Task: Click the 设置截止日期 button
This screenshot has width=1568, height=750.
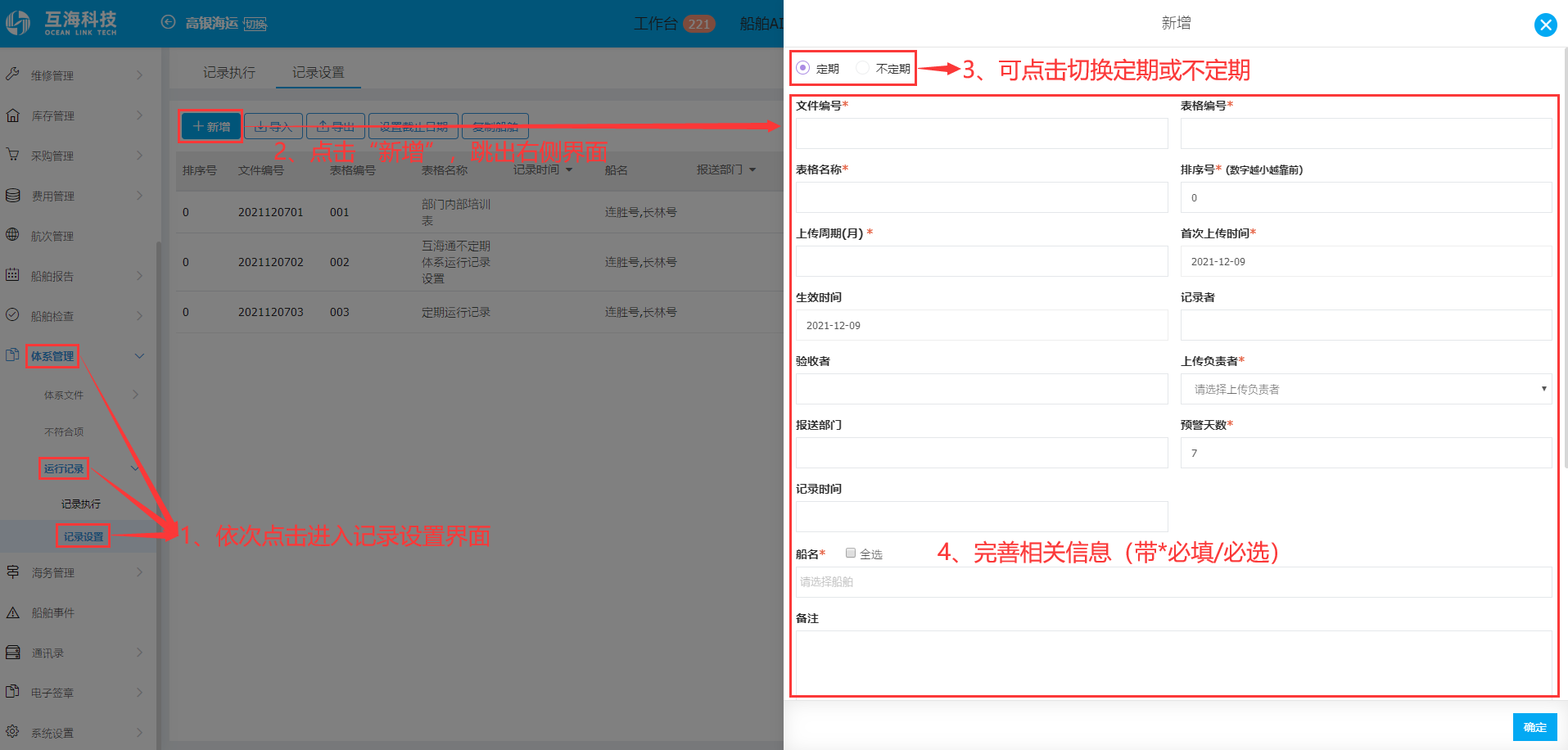Action: click(x=413, y=127)
